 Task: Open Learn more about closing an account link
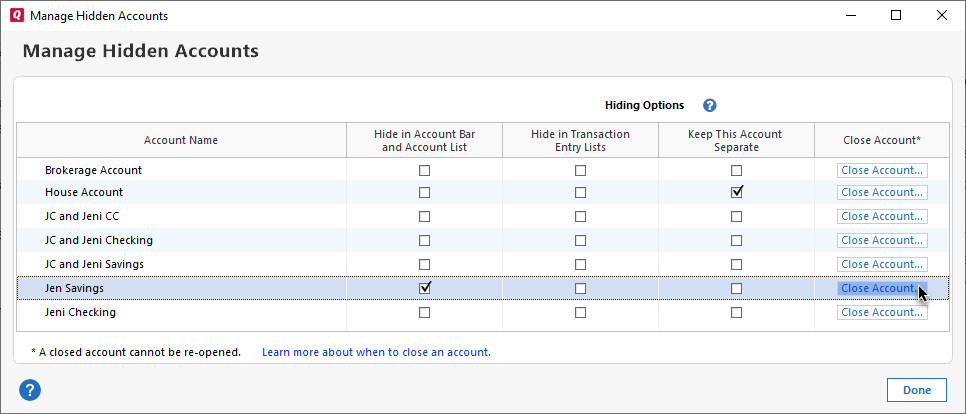[376, 352]
